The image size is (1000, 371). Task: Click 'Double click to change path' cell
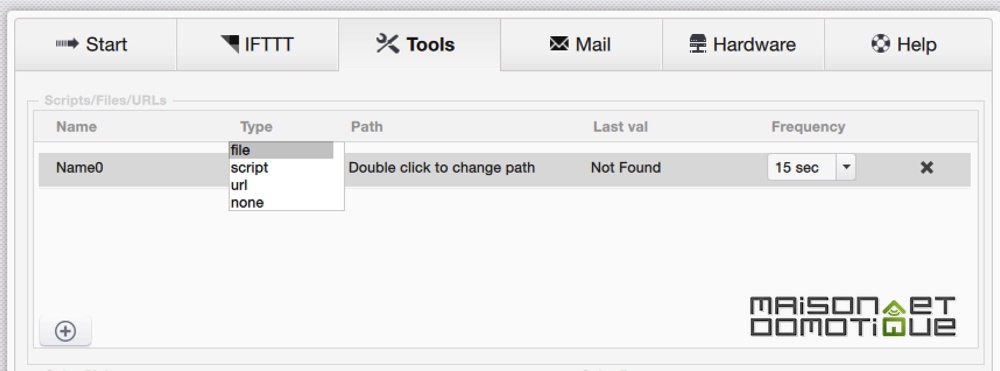coord(442,168)
